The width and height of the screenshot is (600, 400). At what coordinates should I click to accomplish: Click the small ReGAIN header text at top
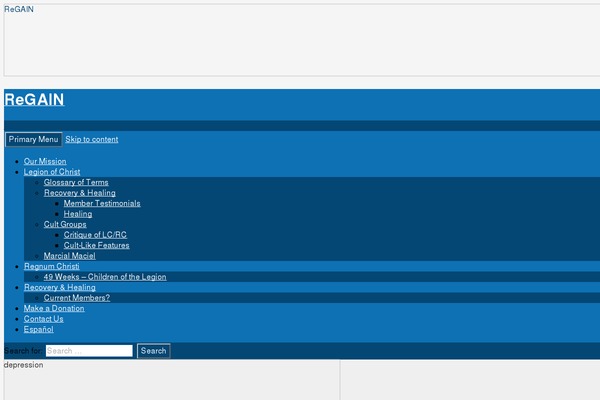coord(19,9)
